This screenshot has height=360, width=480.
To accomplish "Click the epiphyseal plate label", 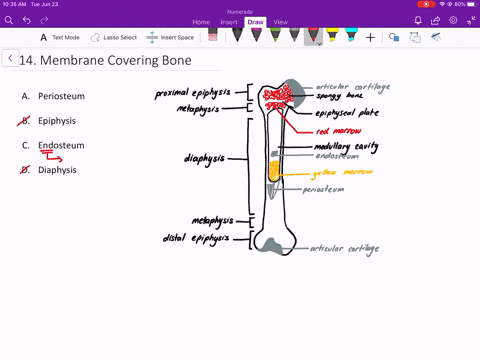I will (347, 113).
